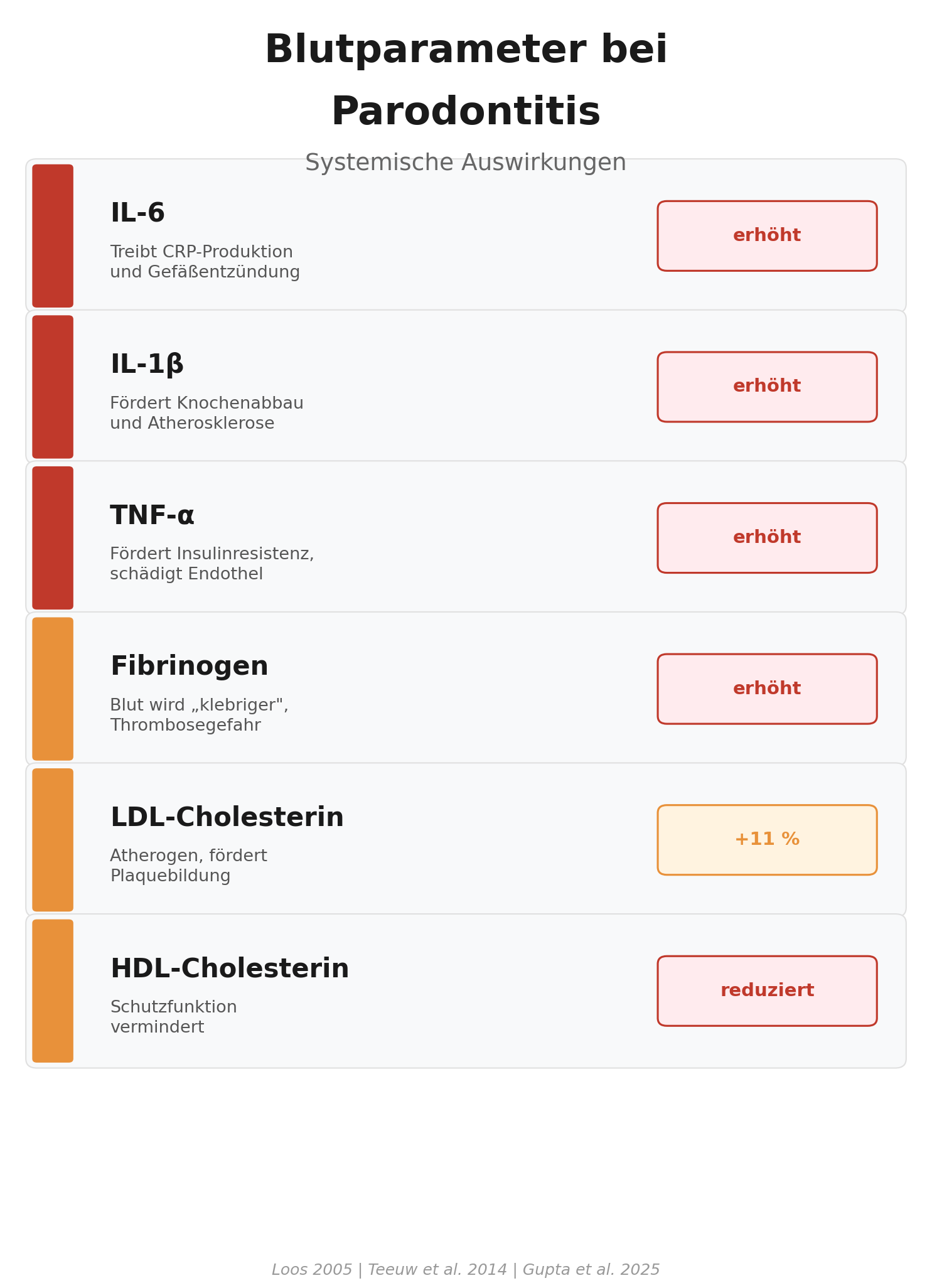Pick the orange bar next to HDL-Cholesterin
Image resolution: width=932 pixels, height=1288 pixels.
point(53,991)
